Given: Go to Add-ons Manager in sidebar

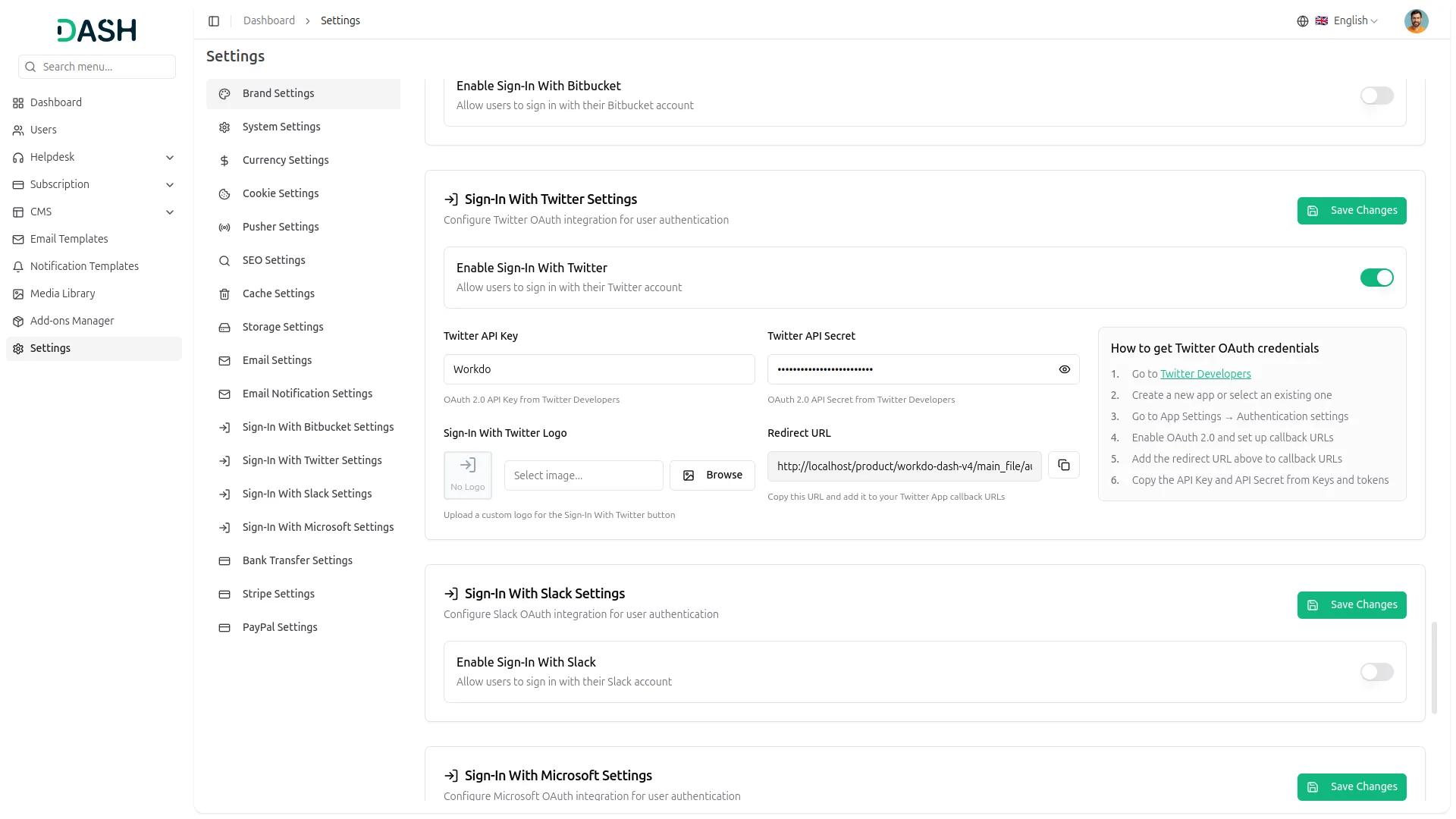Looking at the screenshot, I should (72, 321).
